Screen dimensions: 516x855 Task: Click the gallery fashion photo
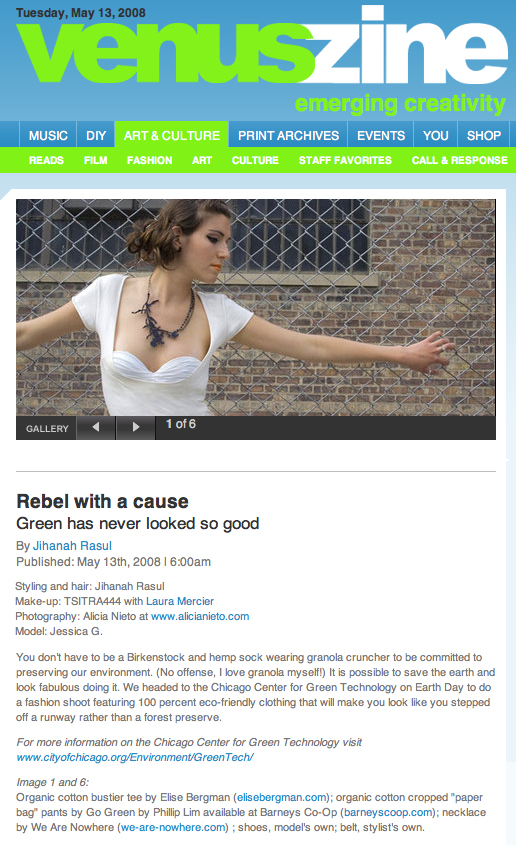point(256,308)
